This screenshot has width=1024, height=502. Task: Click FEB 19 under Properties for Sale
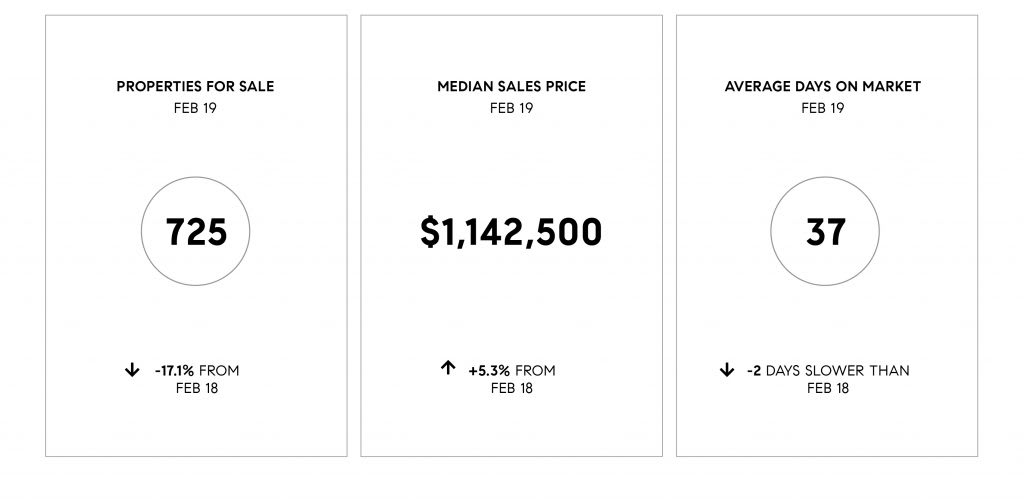[x=195, y=107]
